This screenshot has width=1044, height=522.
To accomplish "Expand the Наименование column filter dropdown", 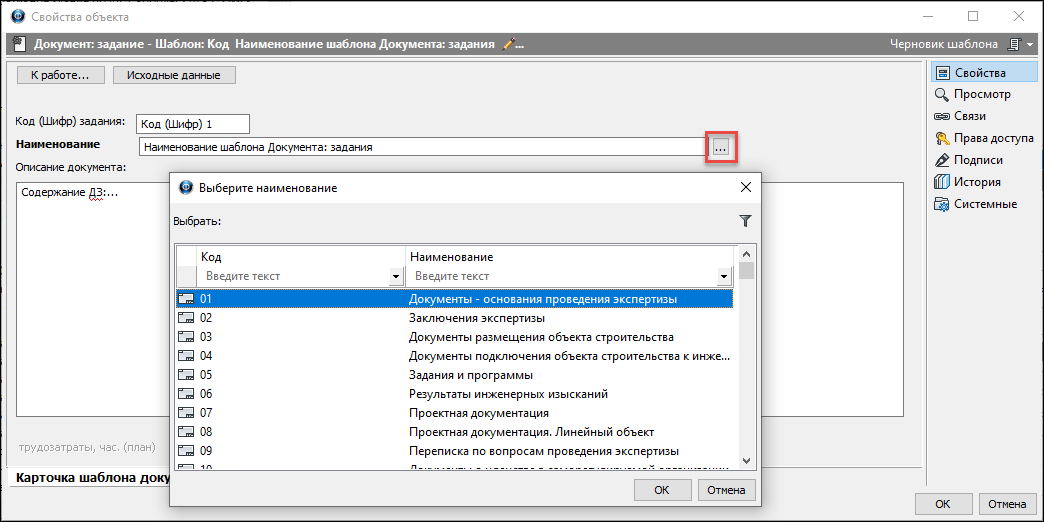I will (723, 277).
